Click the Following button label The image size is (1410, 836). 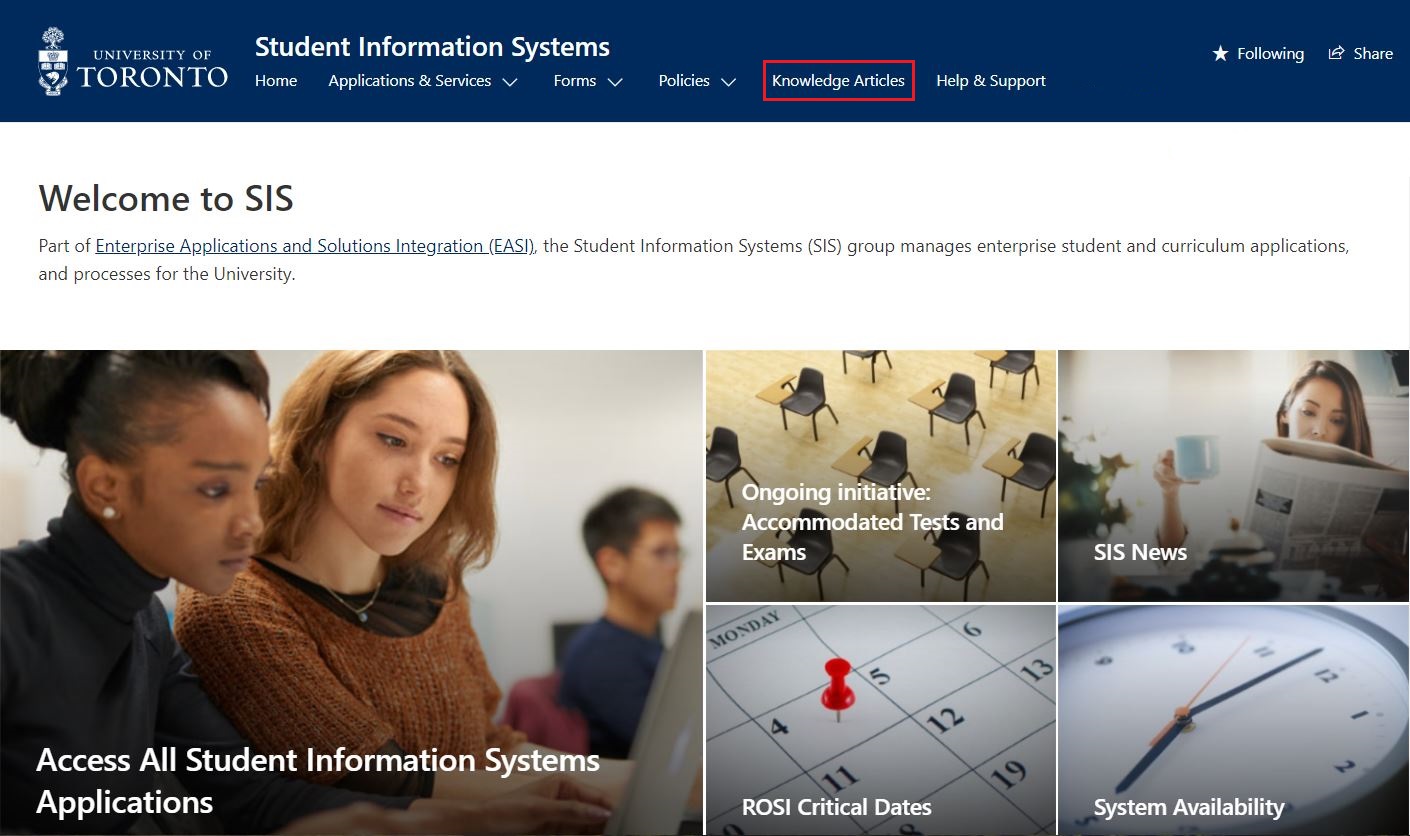1270,54
